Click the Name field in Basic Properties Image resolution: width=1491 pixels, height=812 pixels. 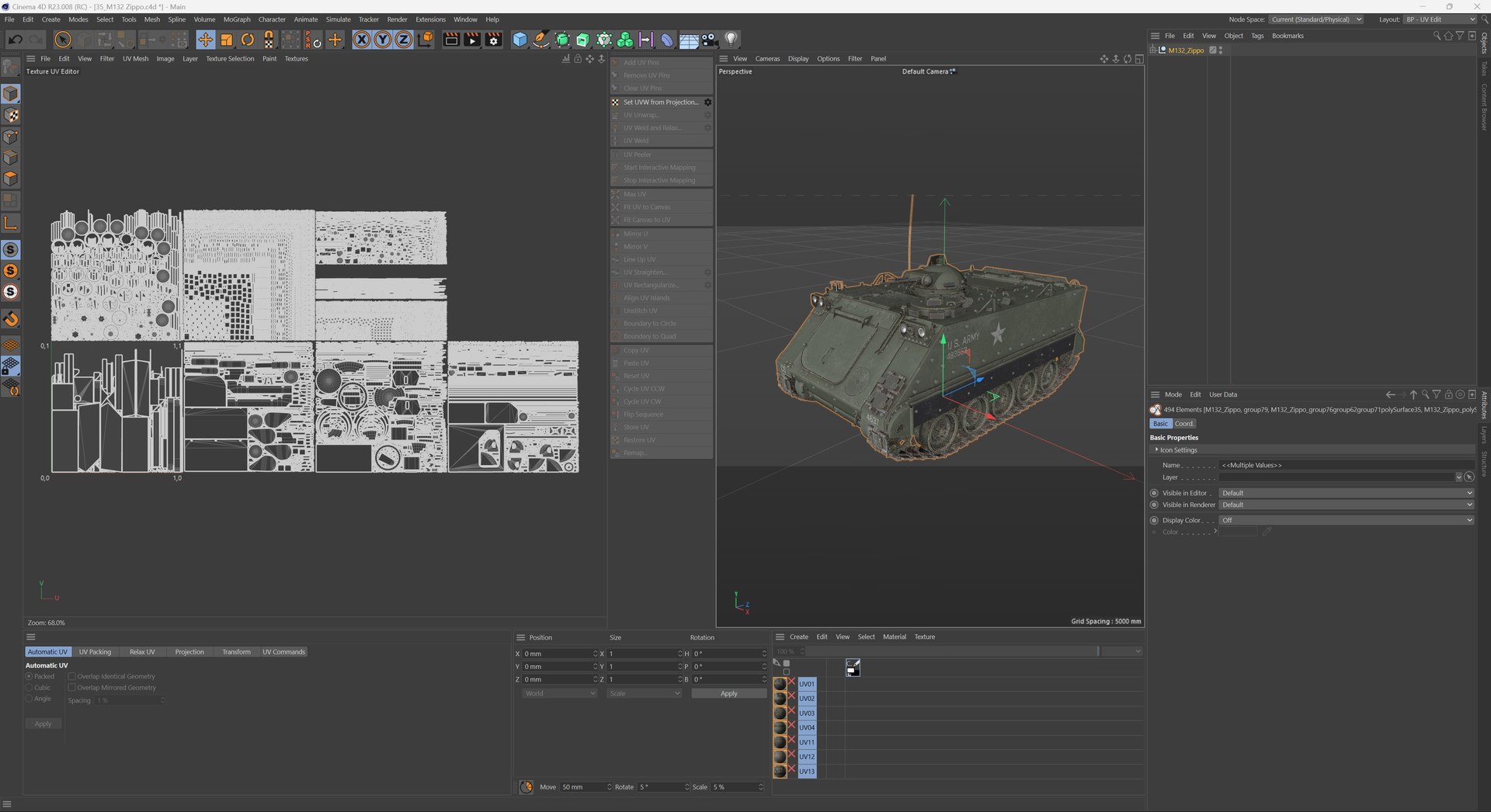click(x=1346, y=465)
